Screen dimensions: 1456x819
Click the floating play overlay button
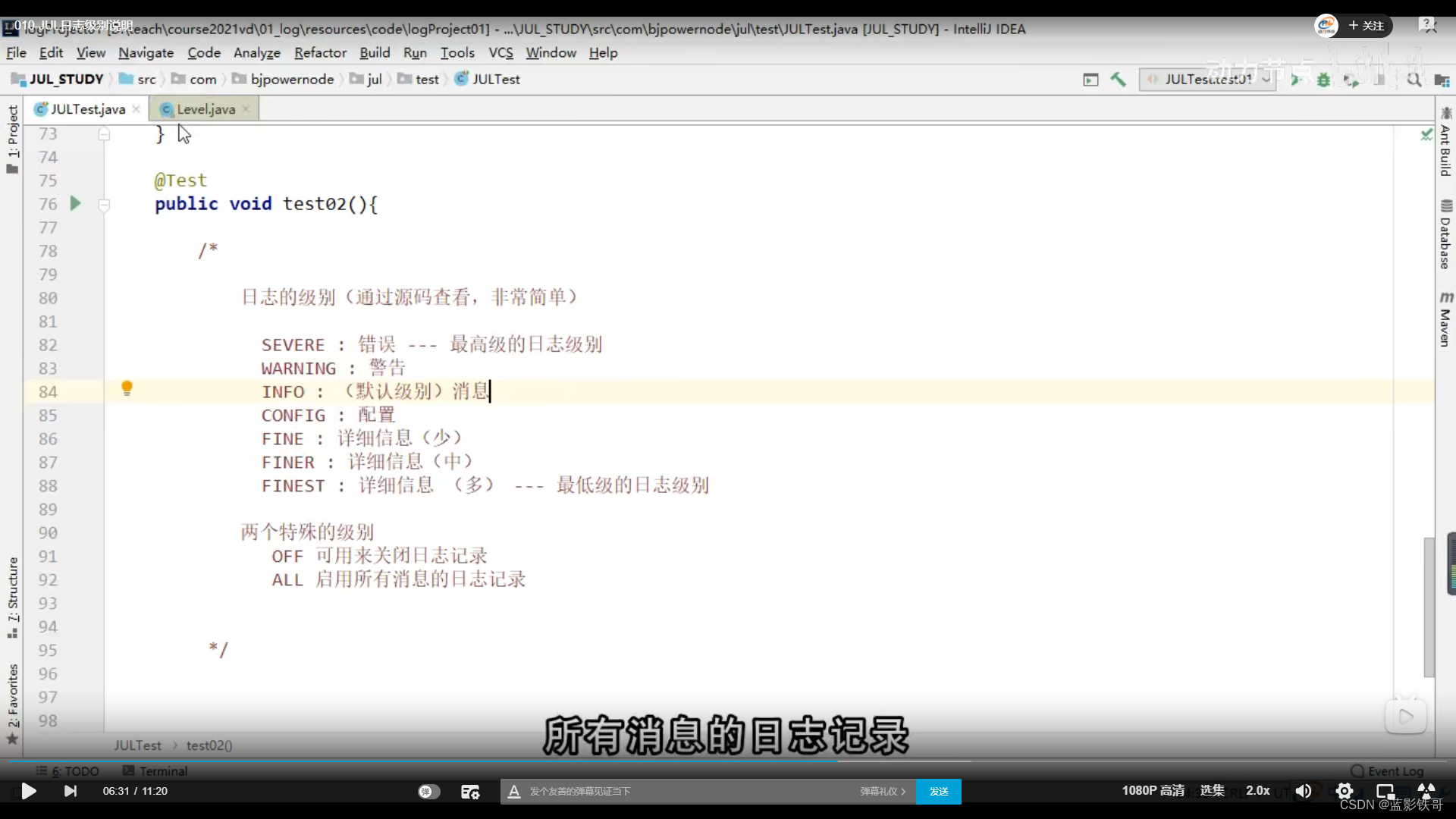pos(1406,717)
